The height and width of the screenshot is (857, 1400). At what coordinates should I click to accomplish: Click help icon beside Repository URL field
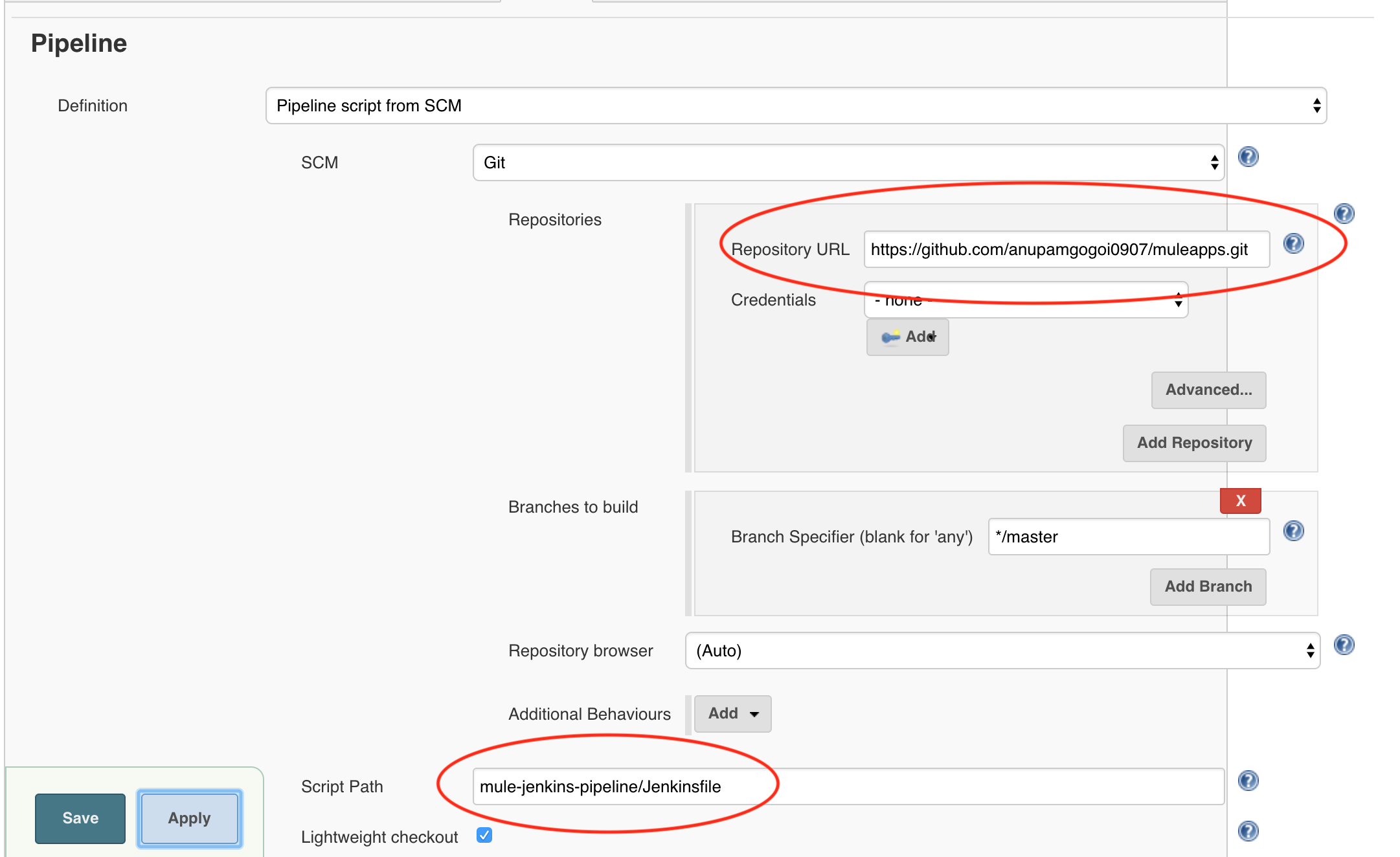(1293, 243)
